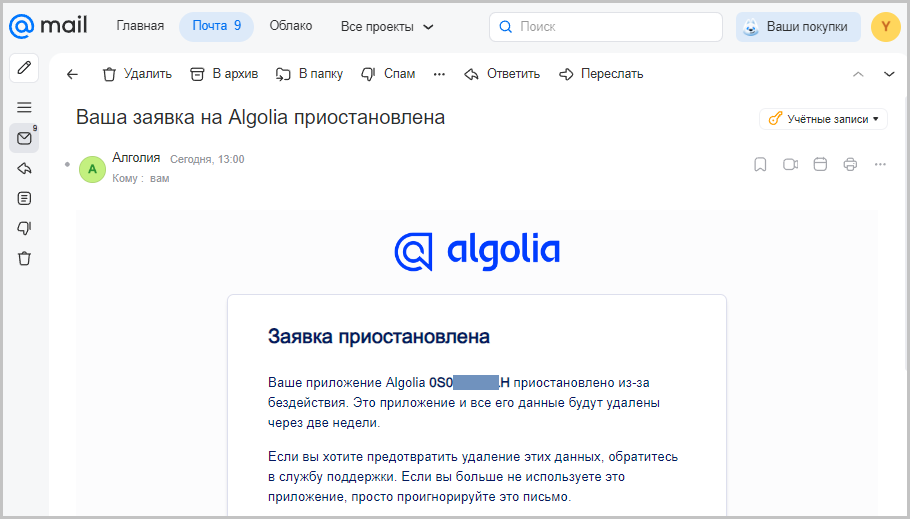Image resolution: width=910 pixels, height=519 pixels.
Task: Click the Удалить delete button
Action: click(x=137, y=74)
